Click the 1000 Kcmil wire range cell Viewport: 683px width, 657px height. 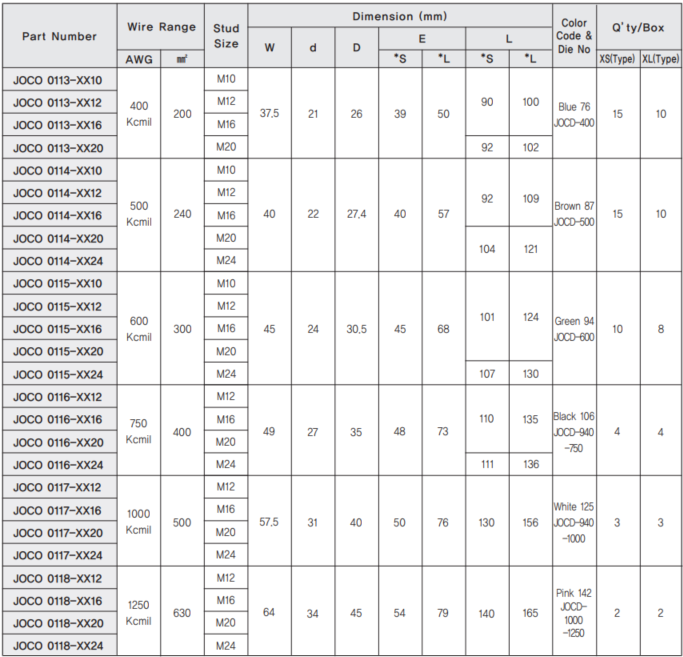(x=139, y=522)
